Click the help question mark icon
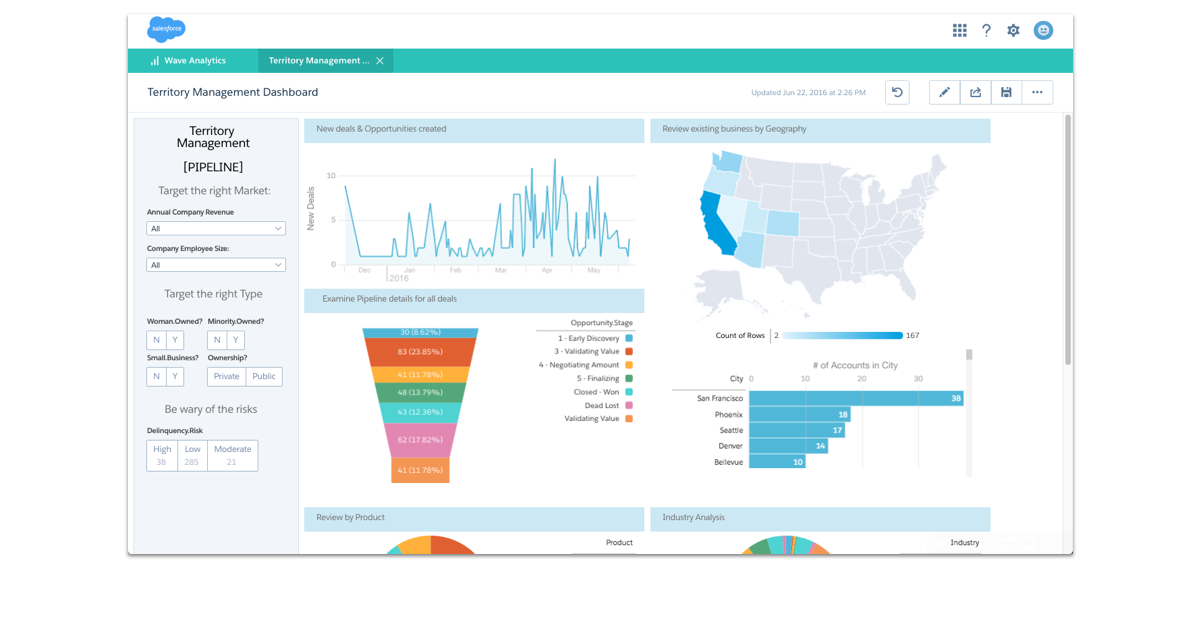1200x640 pixels. point(986,31)
